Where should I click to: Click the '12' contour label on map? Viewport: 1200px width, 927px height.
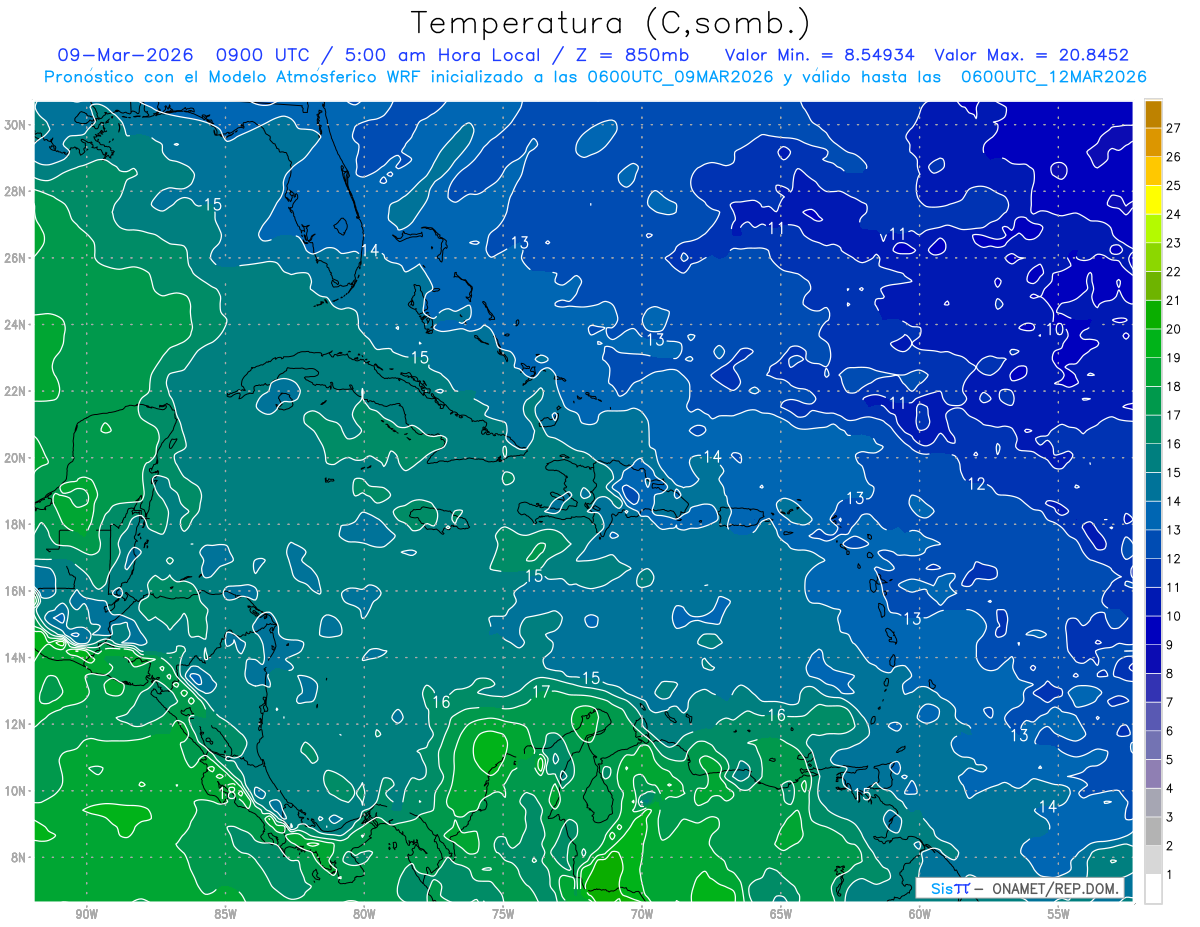click(977, 484)
